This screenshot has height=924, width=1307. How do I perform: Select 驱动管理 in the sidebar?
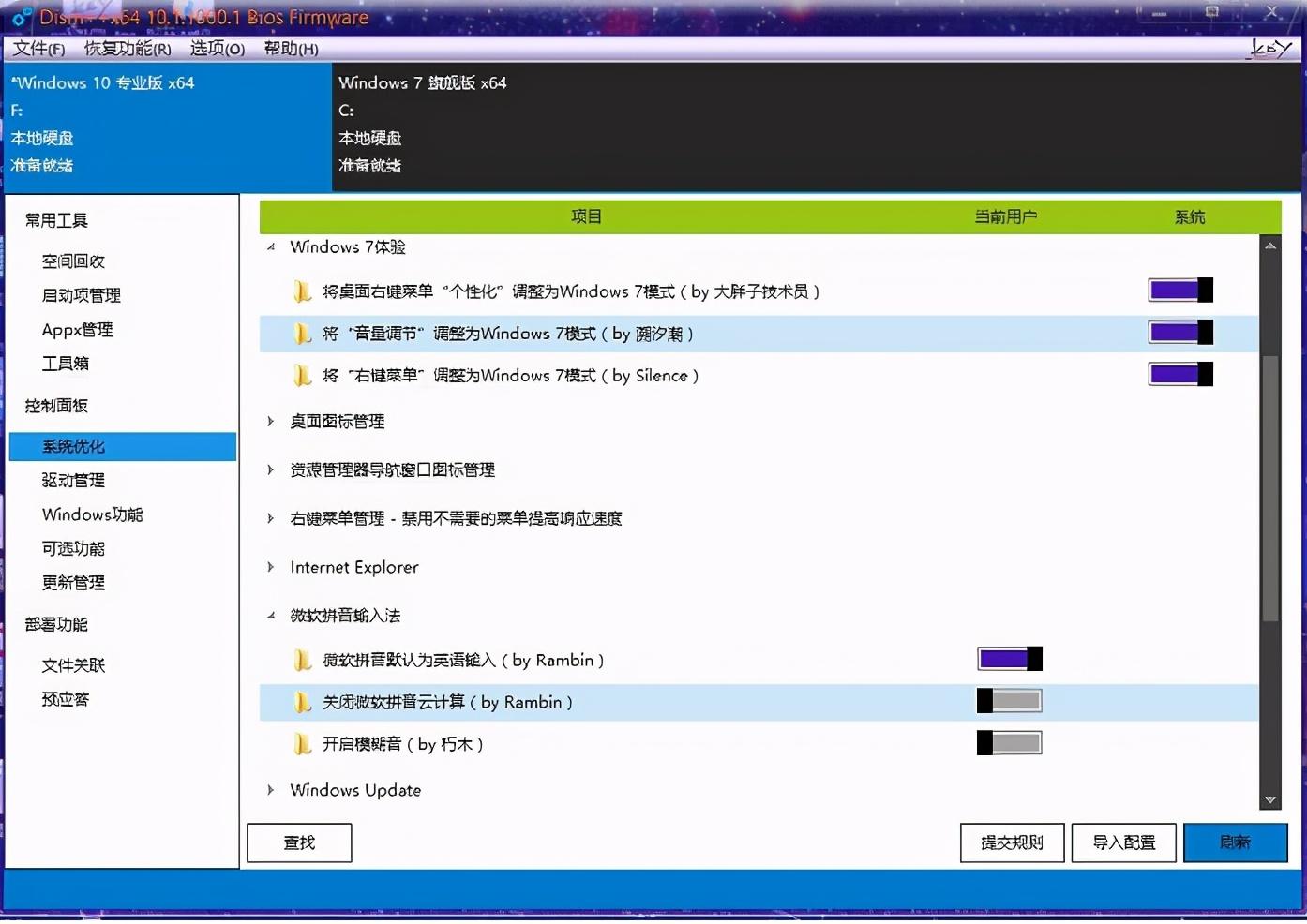point(72,480)
